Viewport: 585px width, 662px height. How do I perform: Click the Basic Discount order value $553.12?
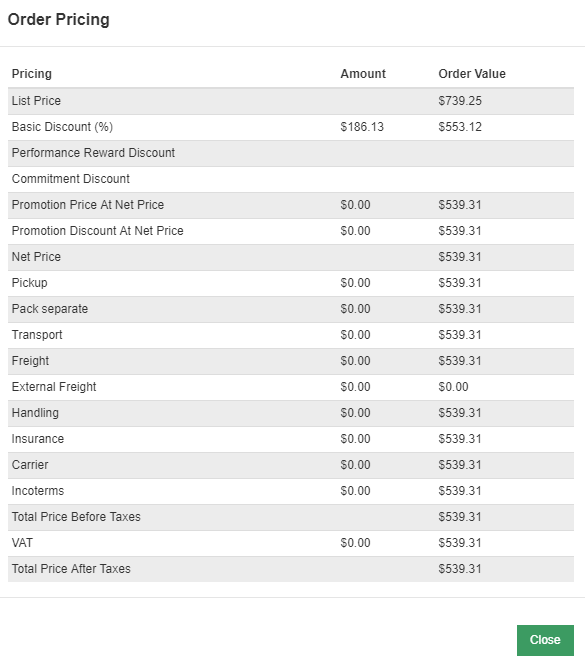coord(460,127)
